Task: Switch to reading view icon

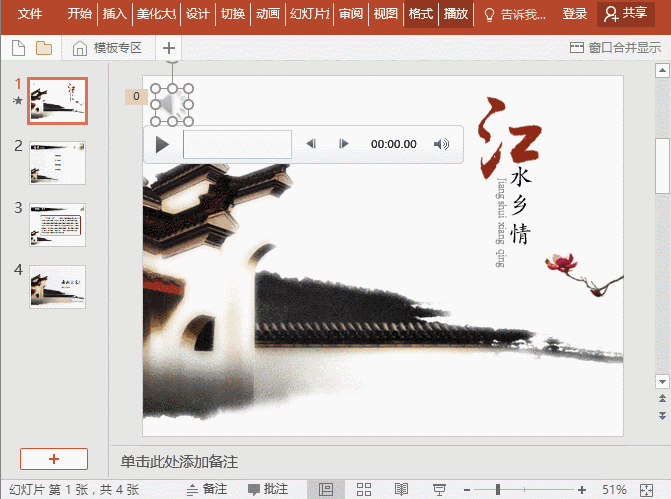Action: coord(401,489)
